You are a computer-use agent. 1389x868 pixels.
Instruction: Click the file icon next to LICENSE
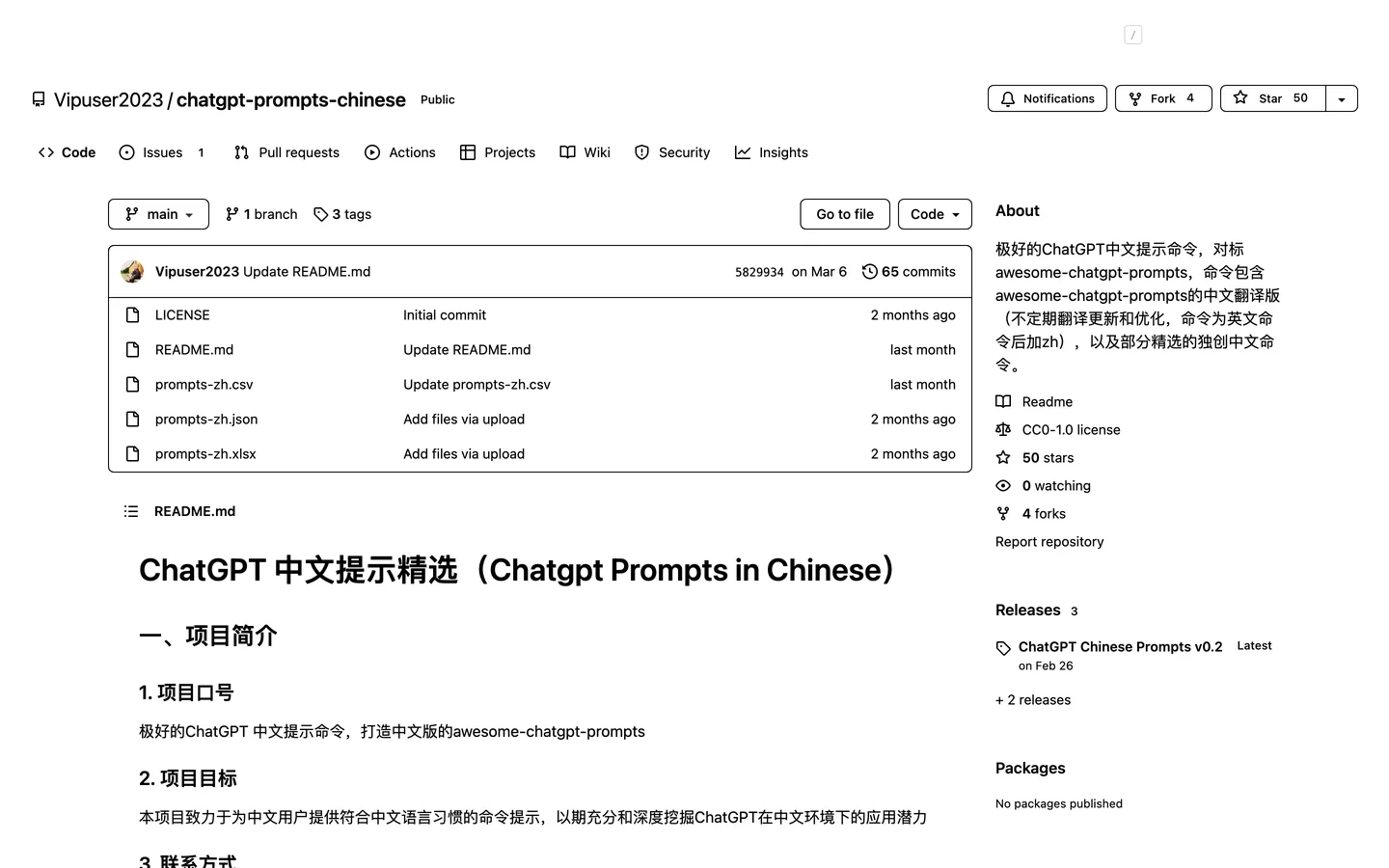(133, 315)
